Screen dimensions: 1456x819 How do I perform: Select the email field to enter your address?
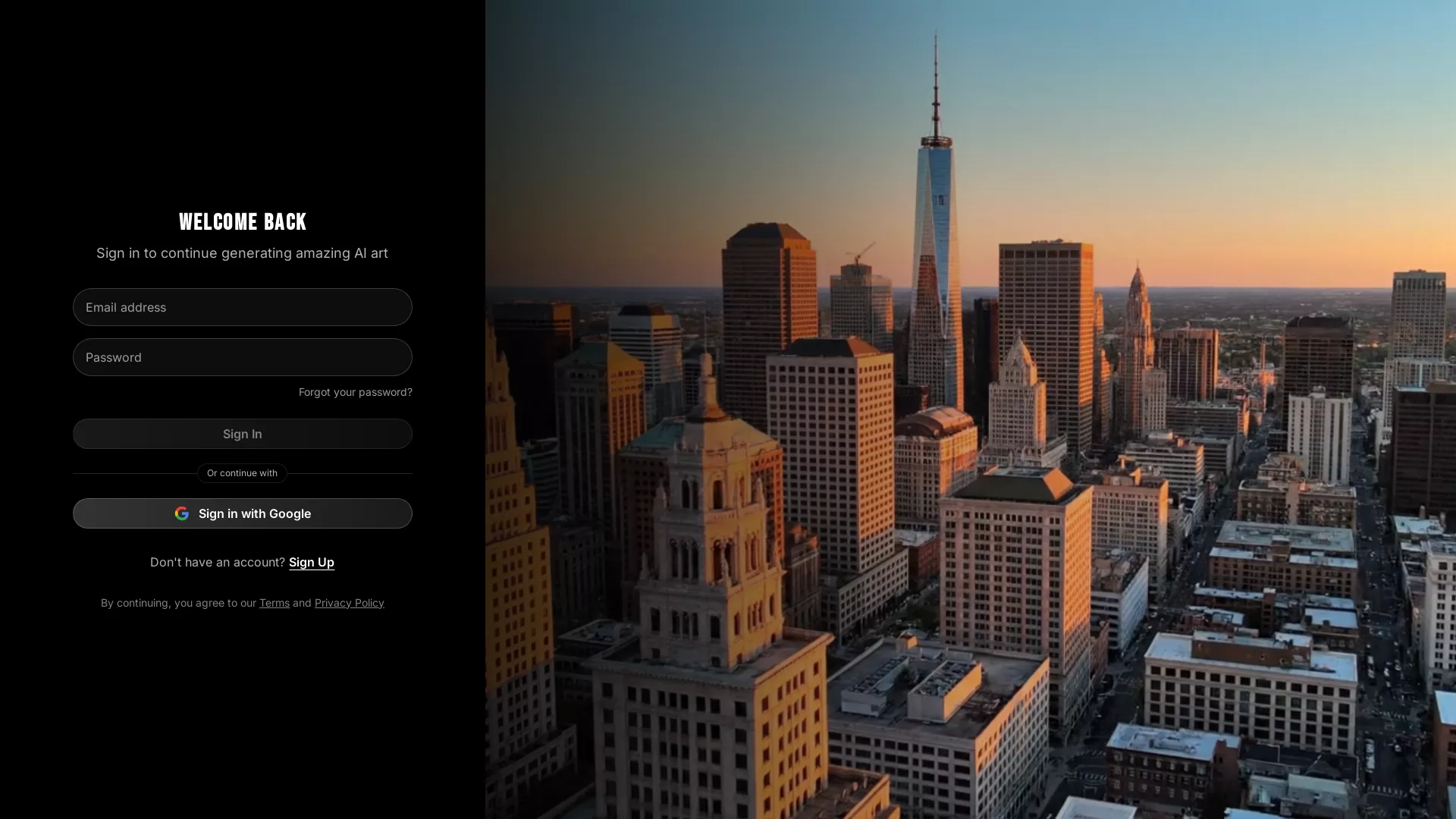pyautogui.click(x=243, y=307)
